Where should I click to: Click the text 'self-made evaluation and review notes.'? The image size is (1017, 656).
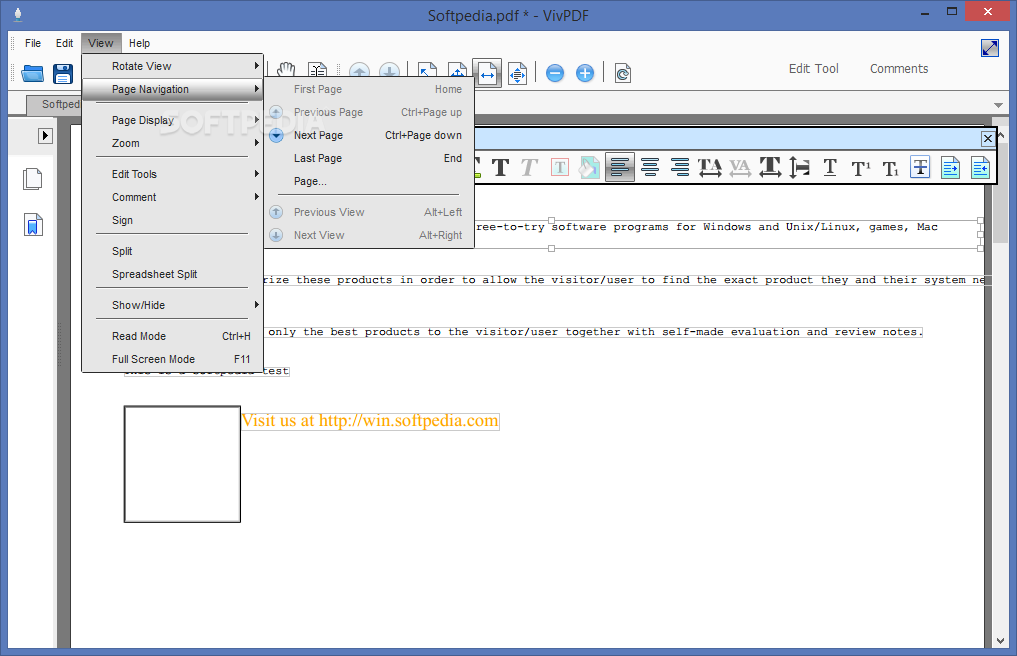791,332
